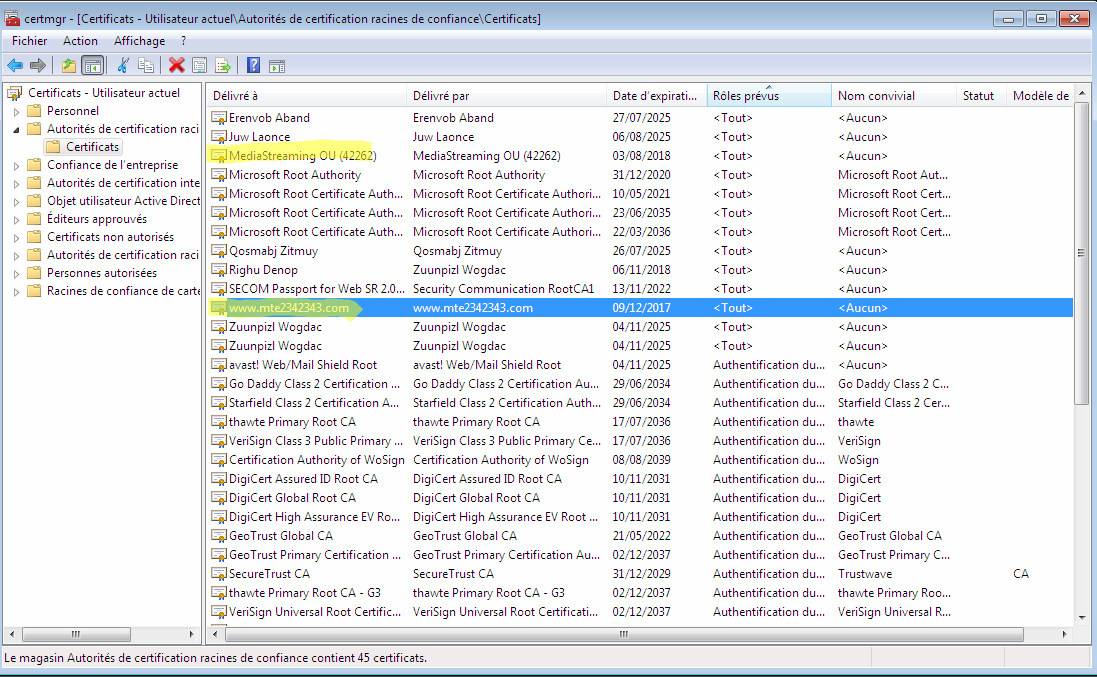Screen dimensions: 1097x677
Task: Click certificate icon beside Certification Authority of WoSign
Action: pyautogui.click(x=219, y=459)
